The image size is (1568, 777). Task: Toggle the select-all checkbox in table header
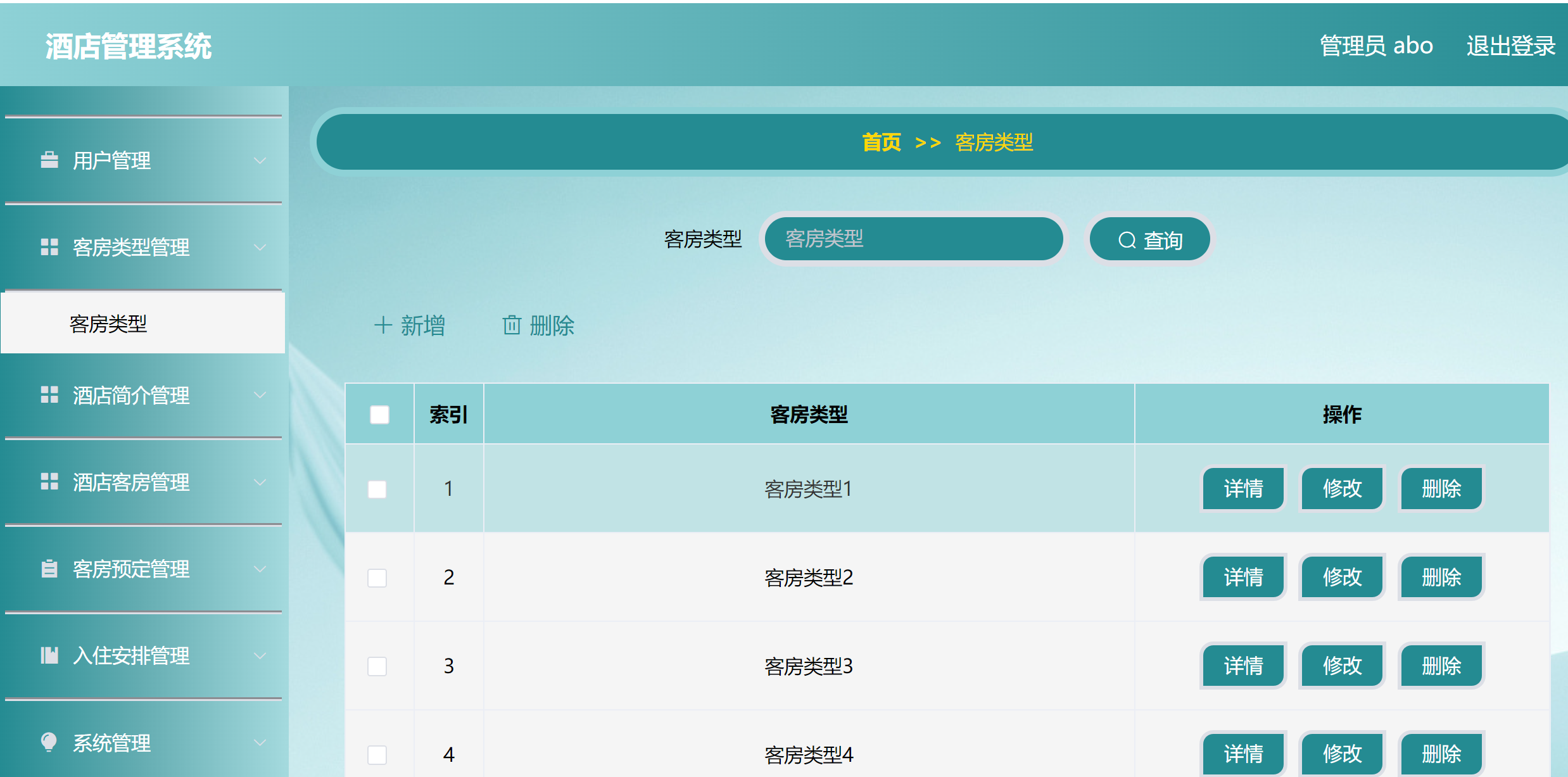tap(379, 415)
